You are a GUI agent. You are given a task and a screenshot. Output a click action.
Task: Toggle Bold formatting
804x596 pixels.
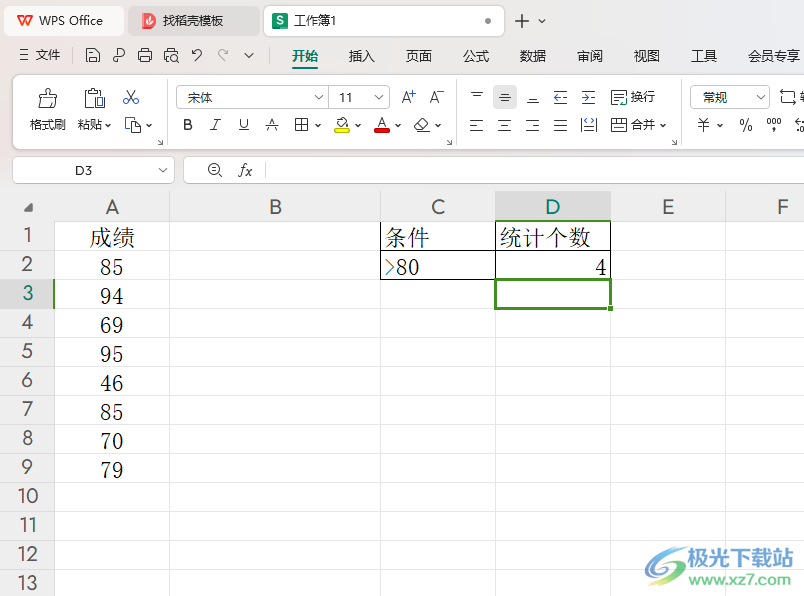(188, 125)
